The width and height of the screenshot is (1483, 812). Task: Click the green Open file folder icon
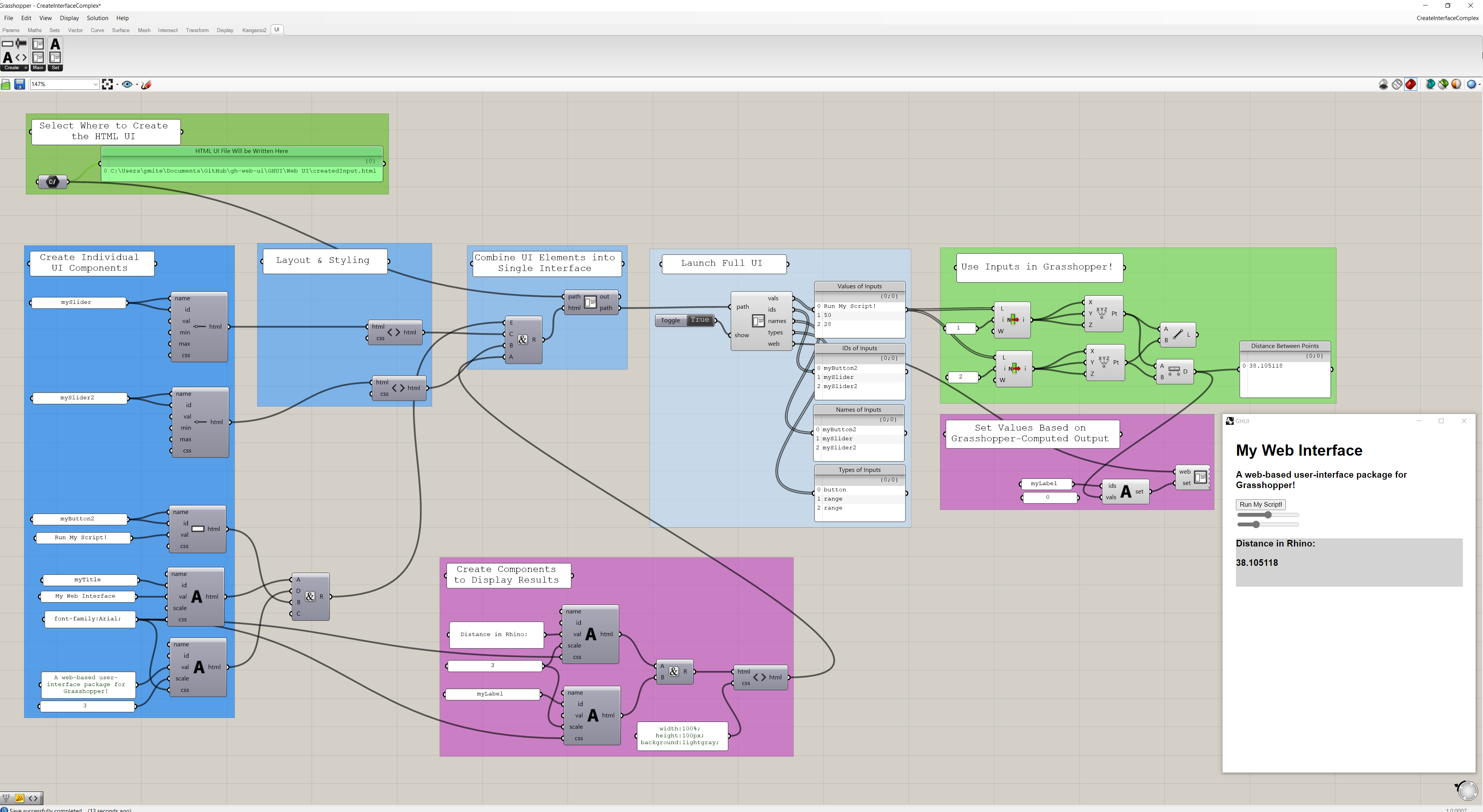[6, 85]
